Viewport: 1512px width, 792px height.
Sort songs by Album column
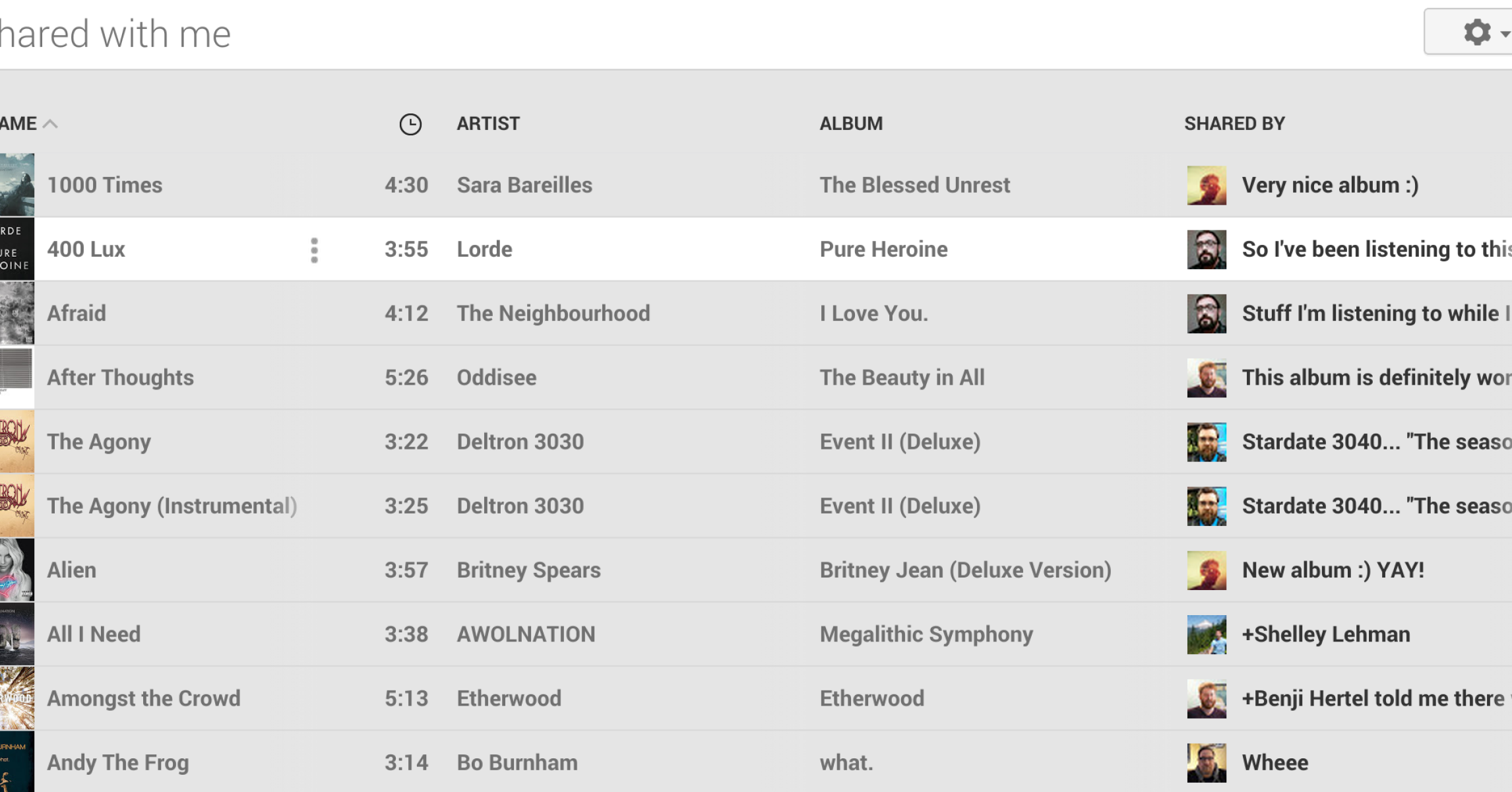point(851,123)
